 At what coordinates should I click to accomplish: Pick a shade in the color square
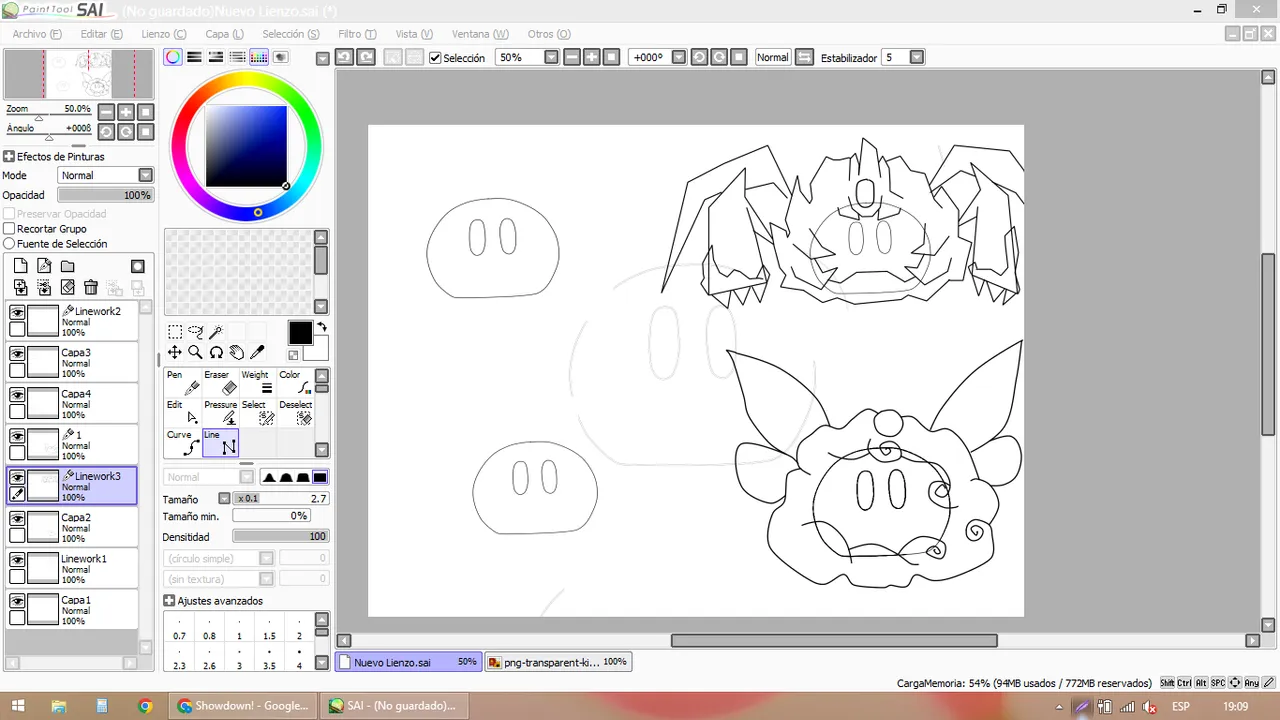245,146
